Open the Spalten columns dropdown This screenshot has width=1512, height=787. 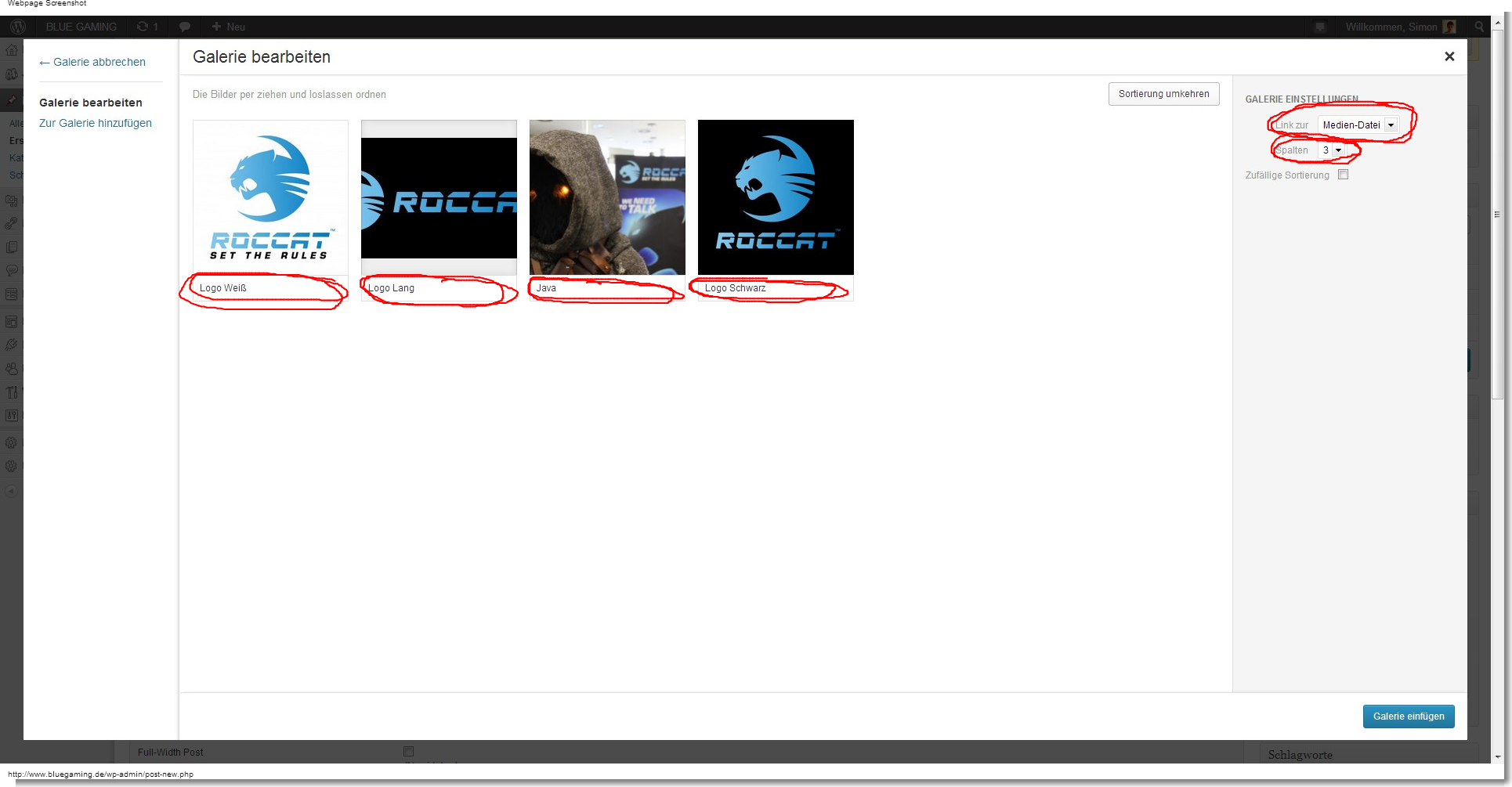point(1332,150)
